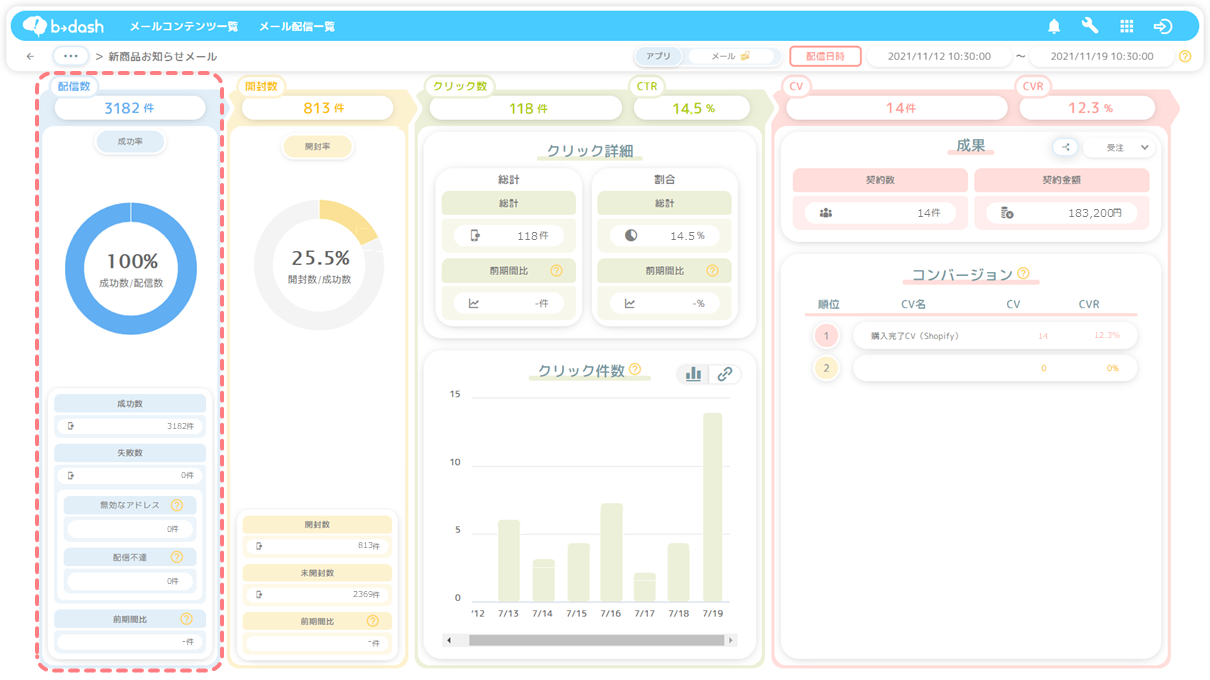Image resolution: width=1210 pixels, height=680 pixels.
Task: Click the logout arrow icon
Action: [x=1162, y=27]
